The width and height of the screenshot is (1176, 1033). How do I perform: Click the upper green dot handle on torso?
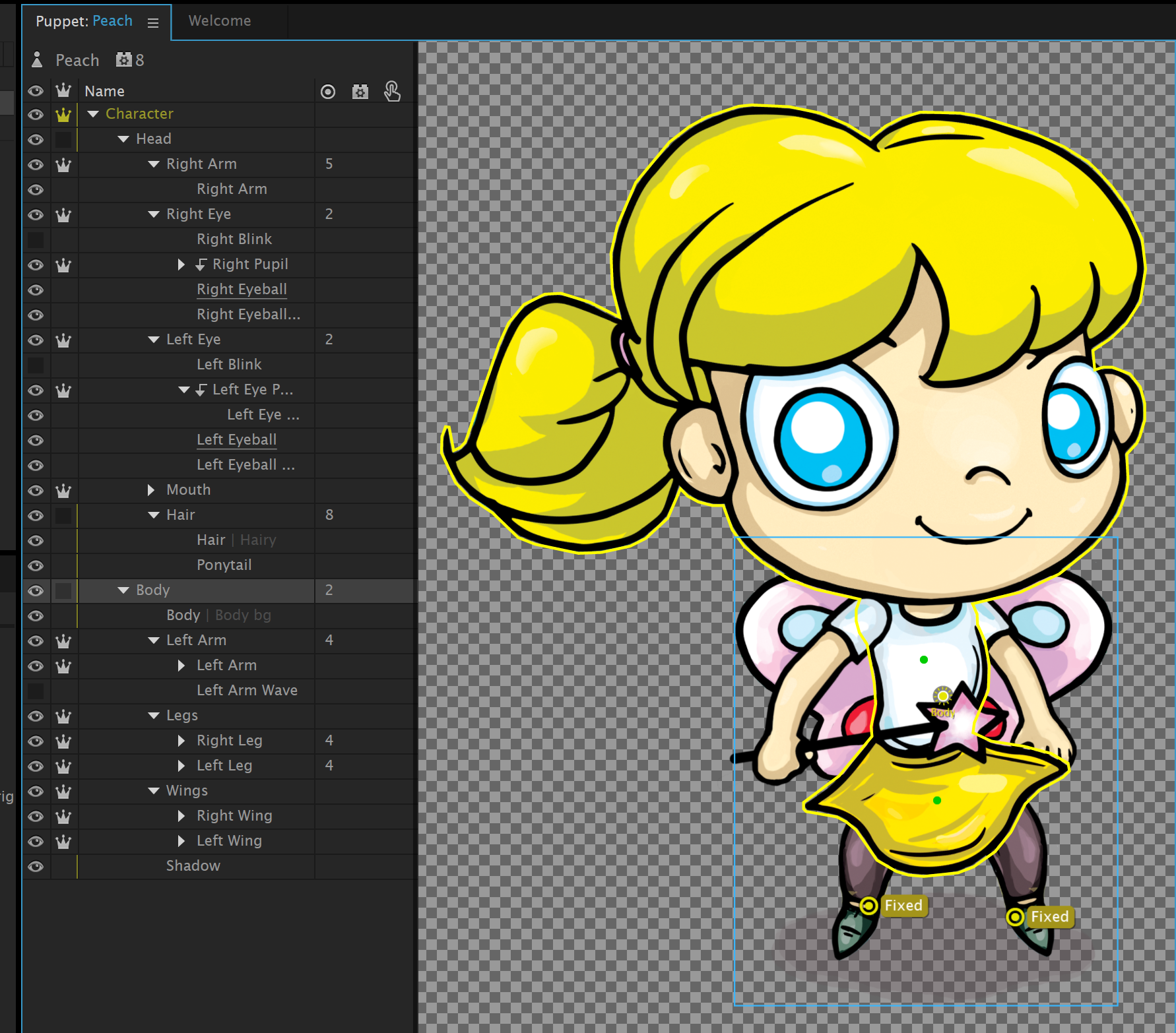point(924,660)
